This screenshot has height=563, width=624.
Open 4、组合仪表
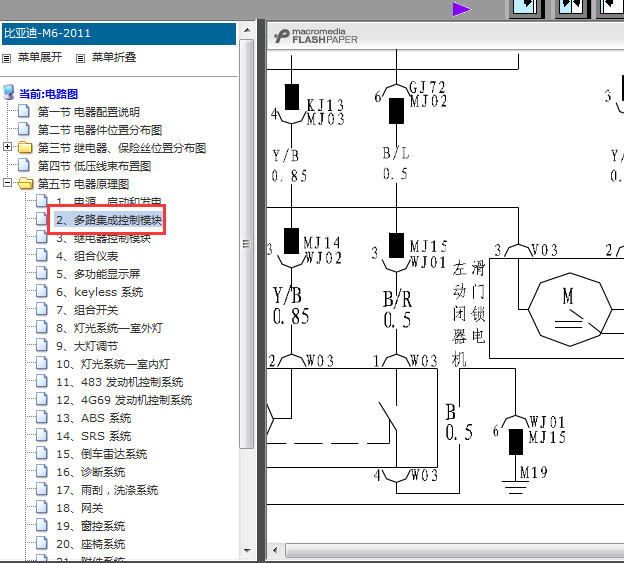coord(87,256)
